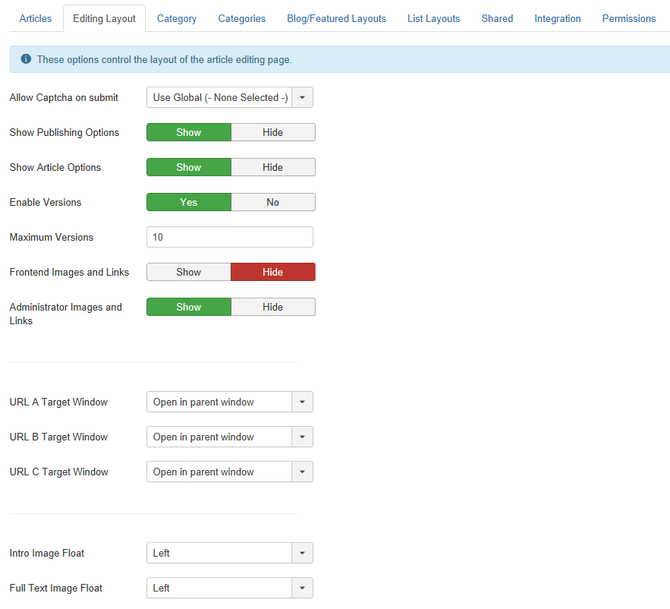670x609 pixels.
Task: Set Show Article Options to Hide
Action: [x=273, y=167]
